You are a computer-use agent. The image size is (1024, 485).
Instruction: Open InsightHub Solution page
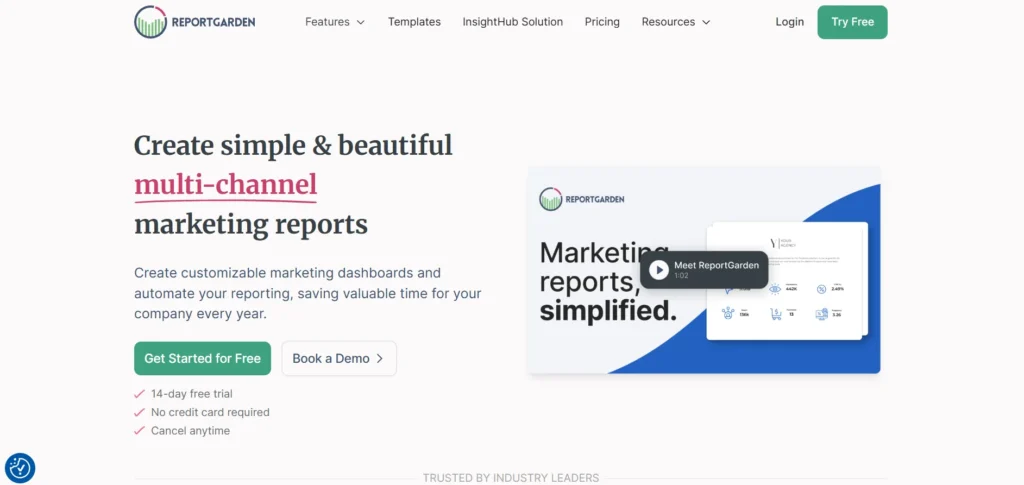[x=513, y=22]
